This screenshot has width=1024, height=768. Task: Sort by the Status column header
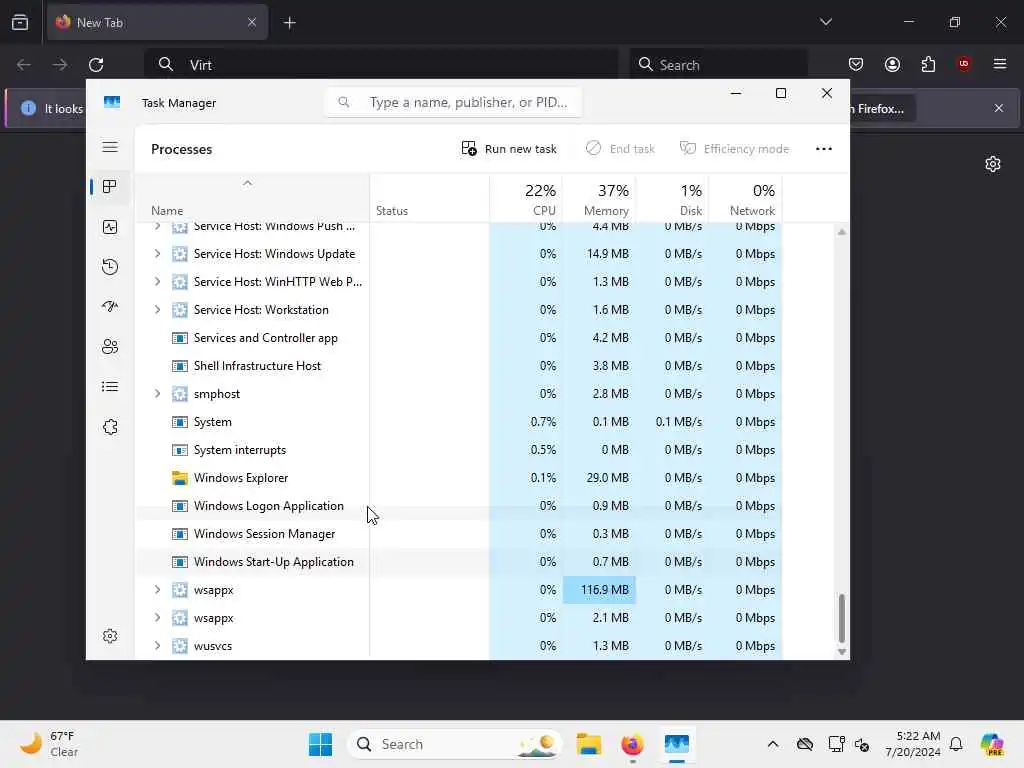click(x=429, y=199)
